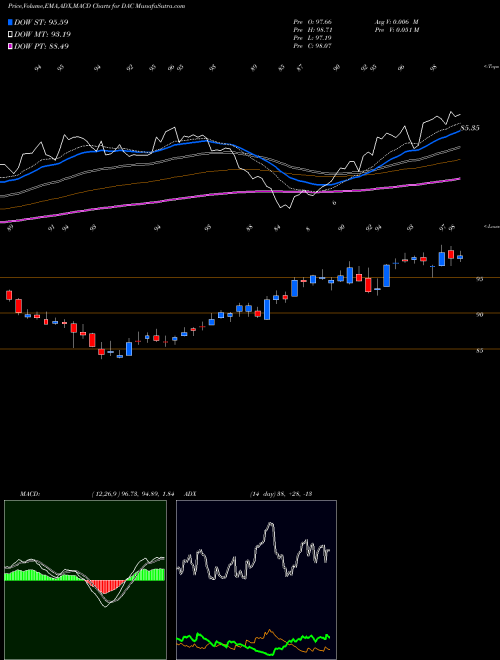Click the 85.85 EMA value label

[x=470, y=128]
